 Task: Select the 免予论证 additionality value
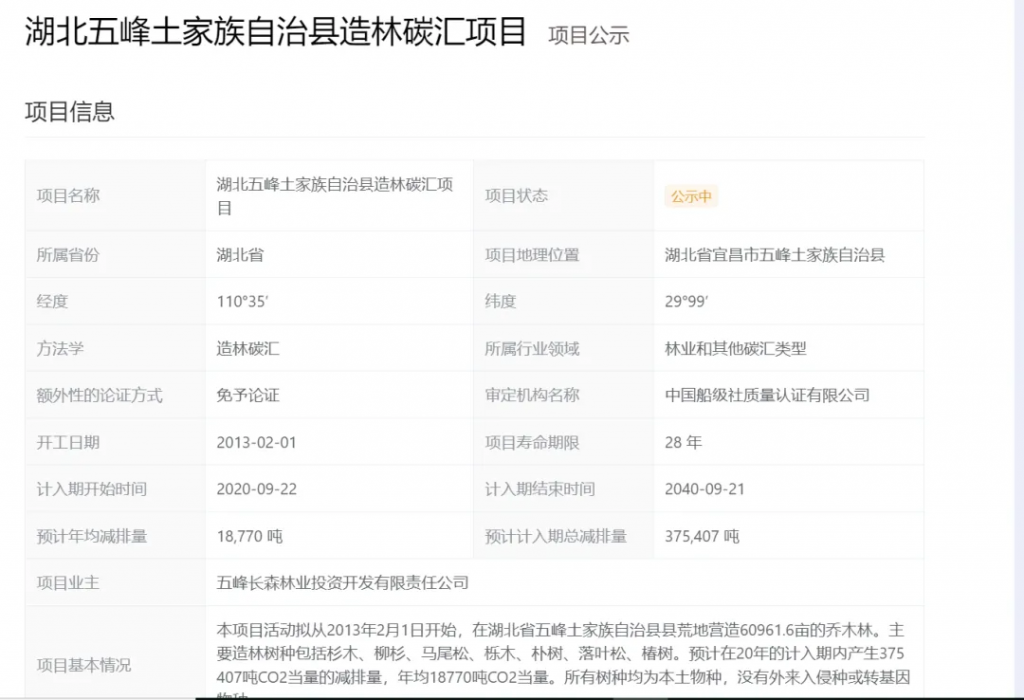[248, 395]
